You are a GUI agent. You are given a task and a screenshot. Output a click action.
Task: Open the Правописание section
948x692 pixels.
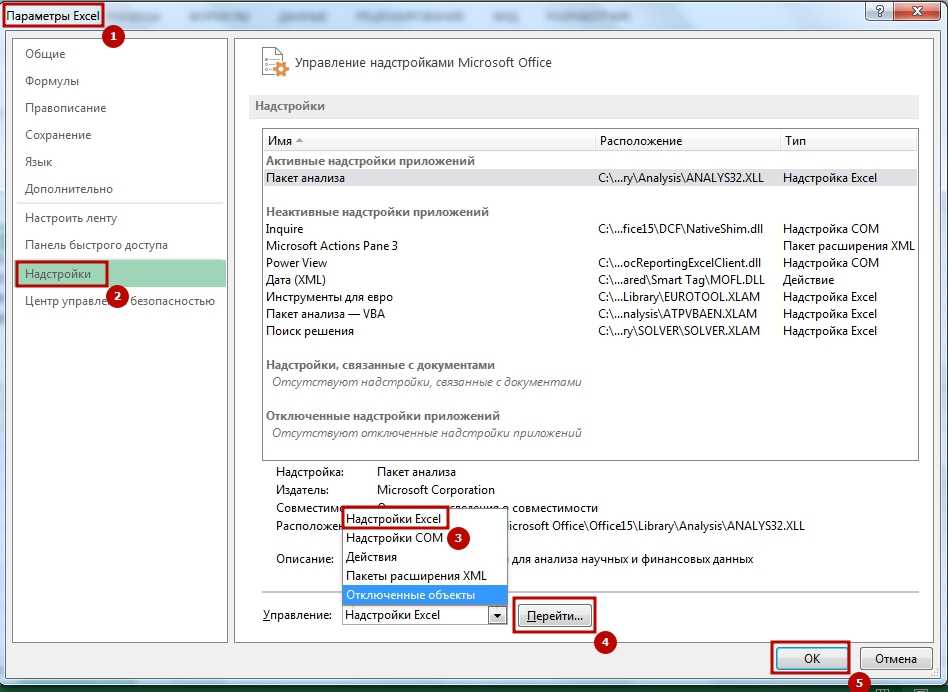pos(65,108)
